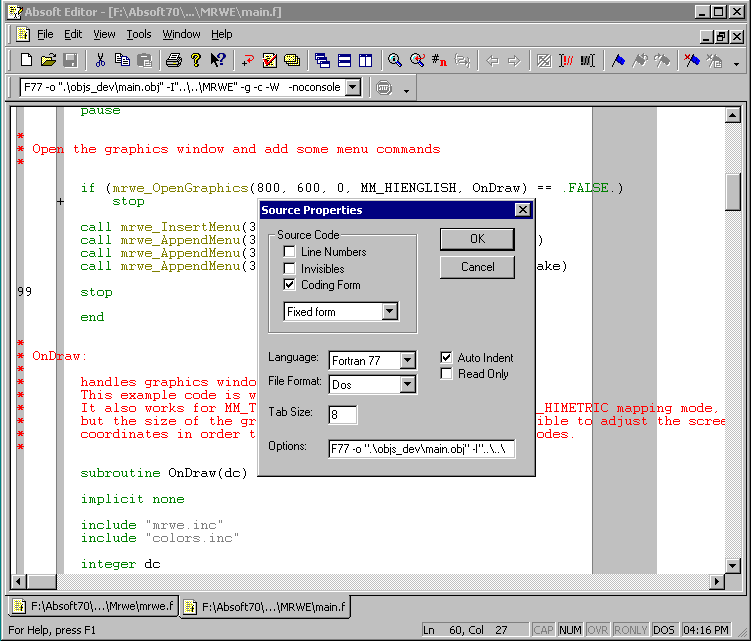
Task: Open the Help menu
Action: [221, 34]
